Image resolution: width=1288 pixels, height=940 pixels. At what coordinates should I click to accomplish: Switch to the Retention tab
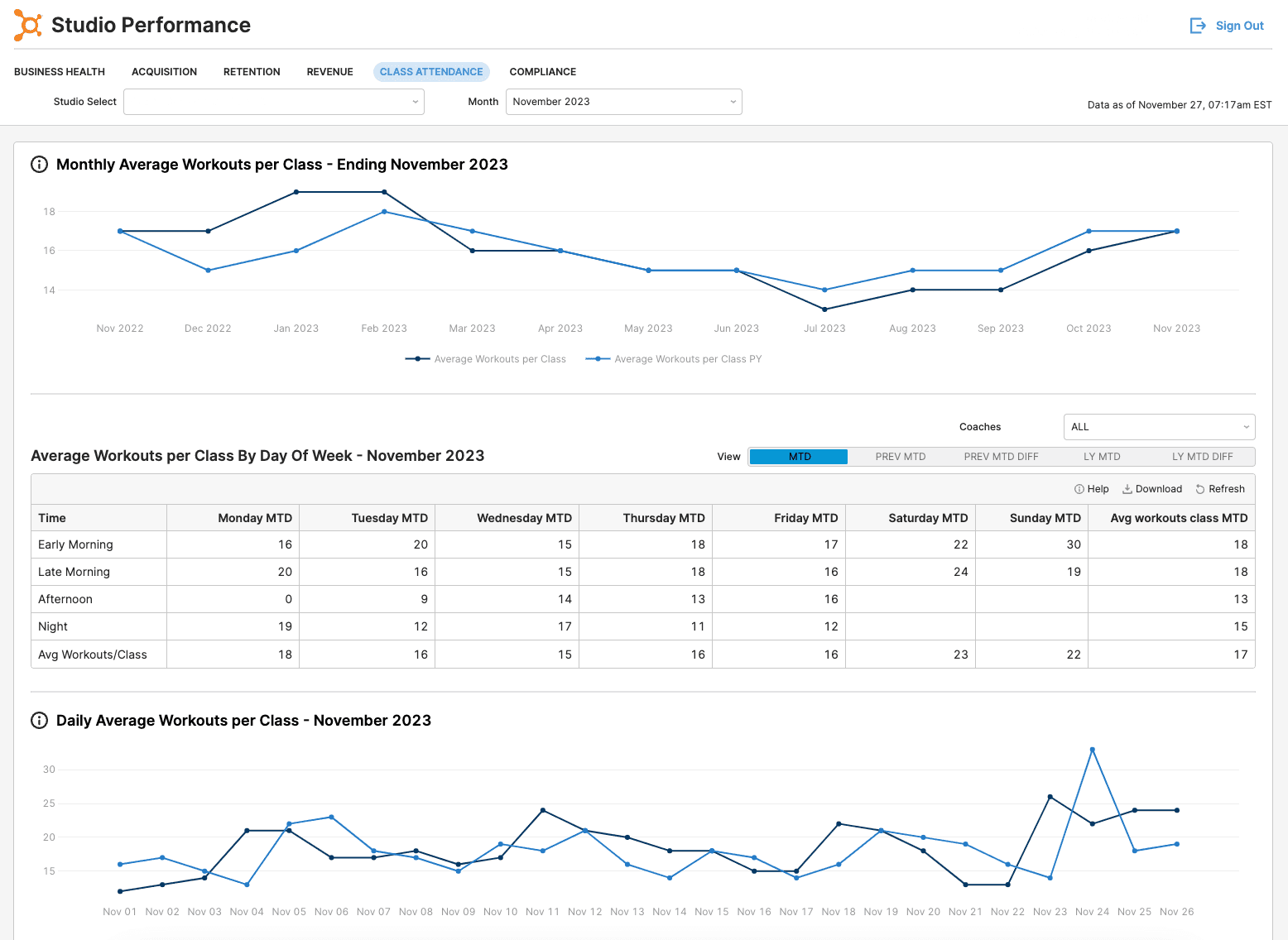252,72
